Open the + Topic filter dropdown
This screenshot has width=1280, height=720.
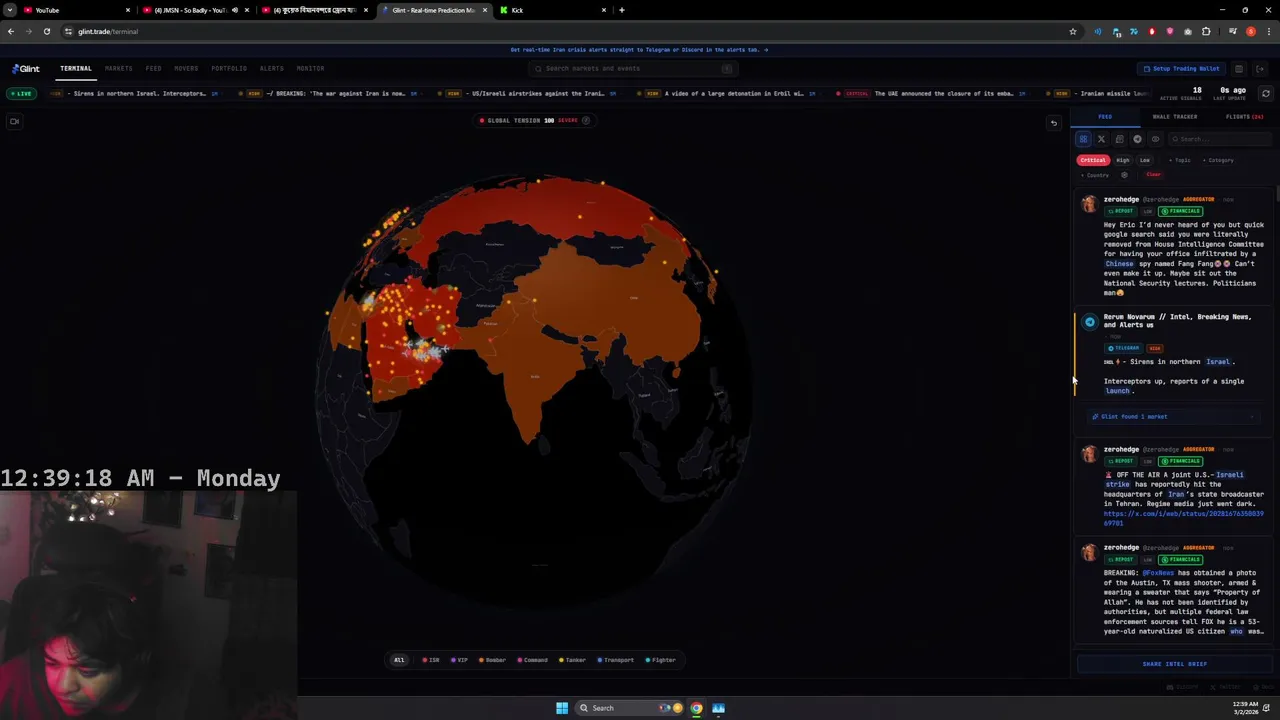click(1181, 160)
